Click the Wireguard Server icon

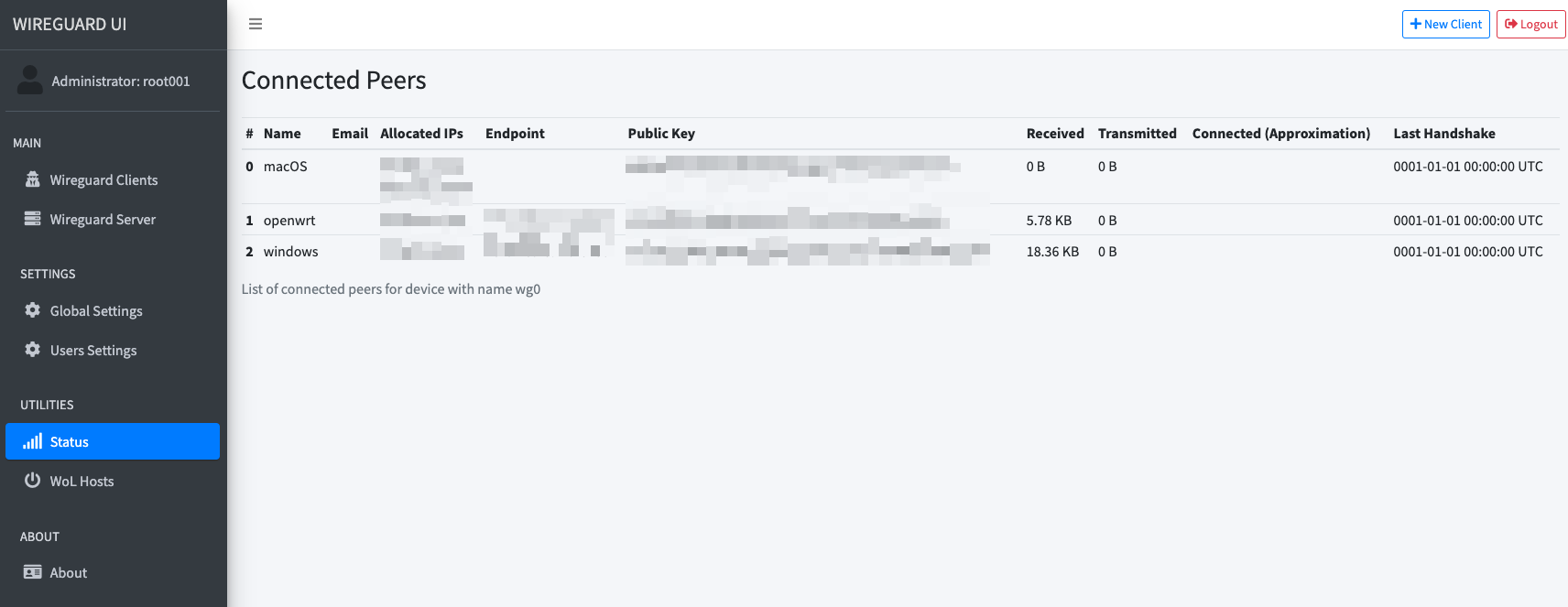pos(33,219)
